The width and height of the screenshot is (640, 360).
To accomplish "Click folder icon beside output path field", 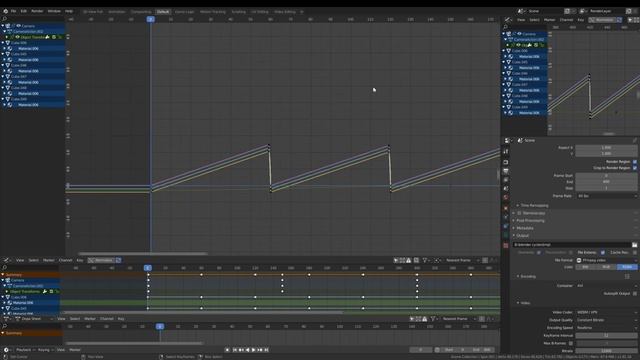I will (x=634, y=244).
